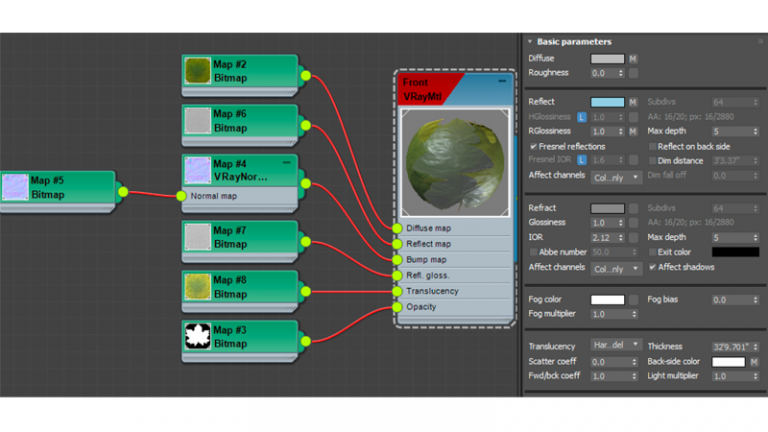Click the output socket of Map #6

tap(306, 125)
